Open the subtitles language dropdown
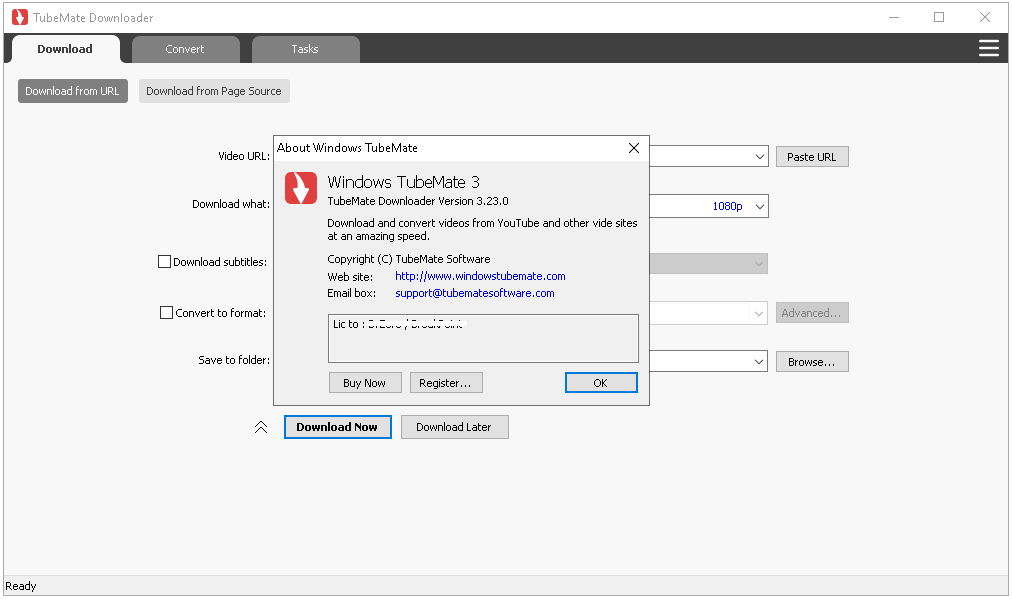This screenshot has width=1012, height=599. [x=759, y=263]
